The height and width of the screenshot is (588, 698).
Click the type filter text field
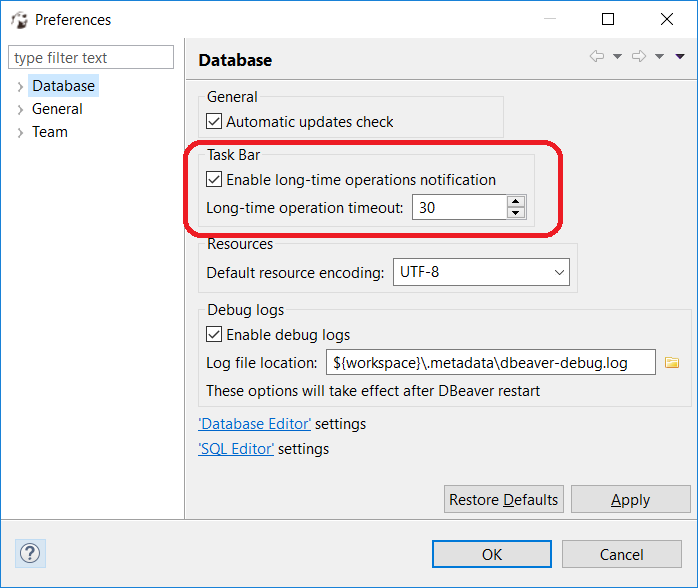(x=91, y=58)
